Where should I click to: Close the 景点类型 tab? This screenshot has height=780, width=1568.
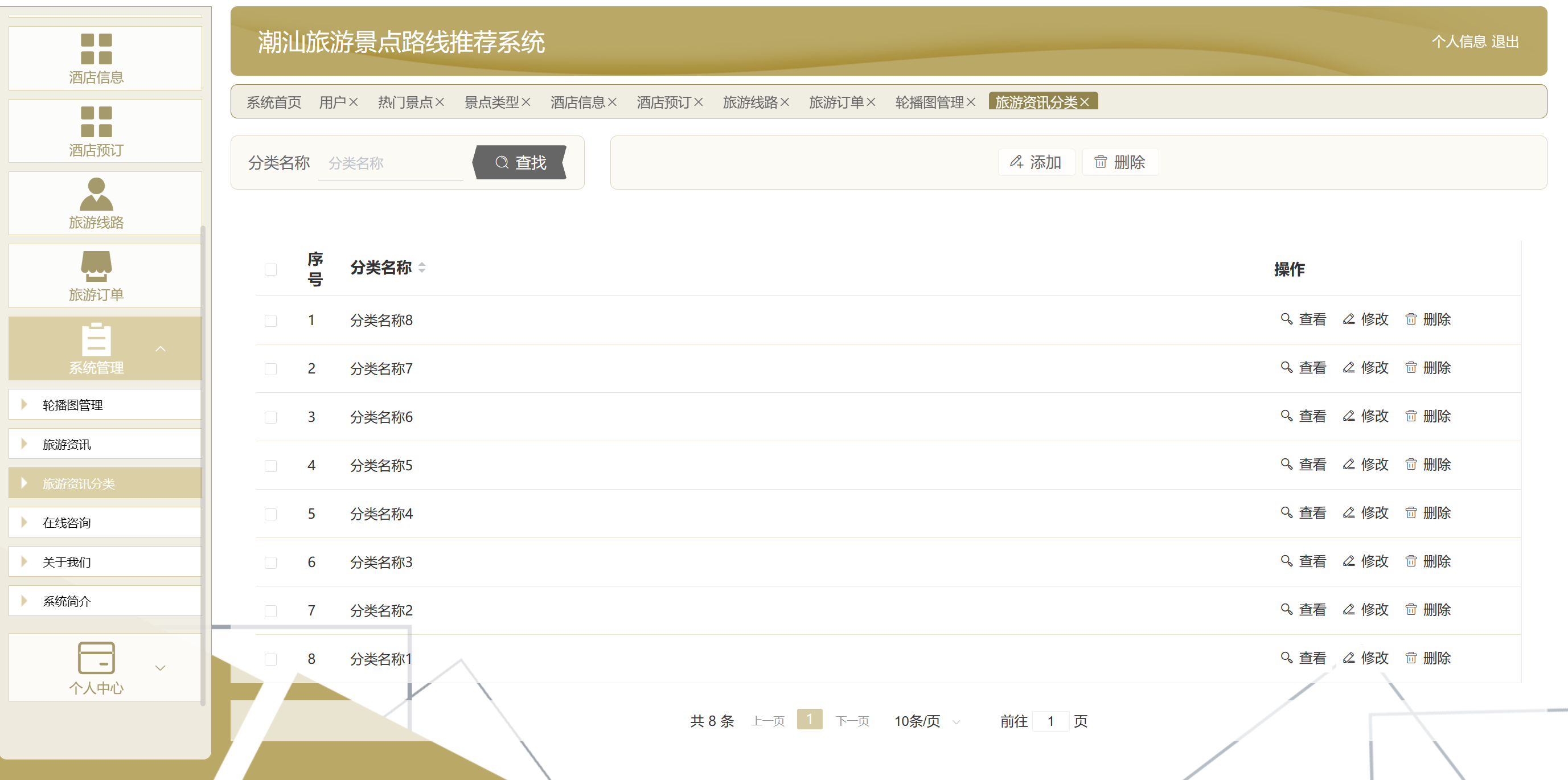(527, 102)
